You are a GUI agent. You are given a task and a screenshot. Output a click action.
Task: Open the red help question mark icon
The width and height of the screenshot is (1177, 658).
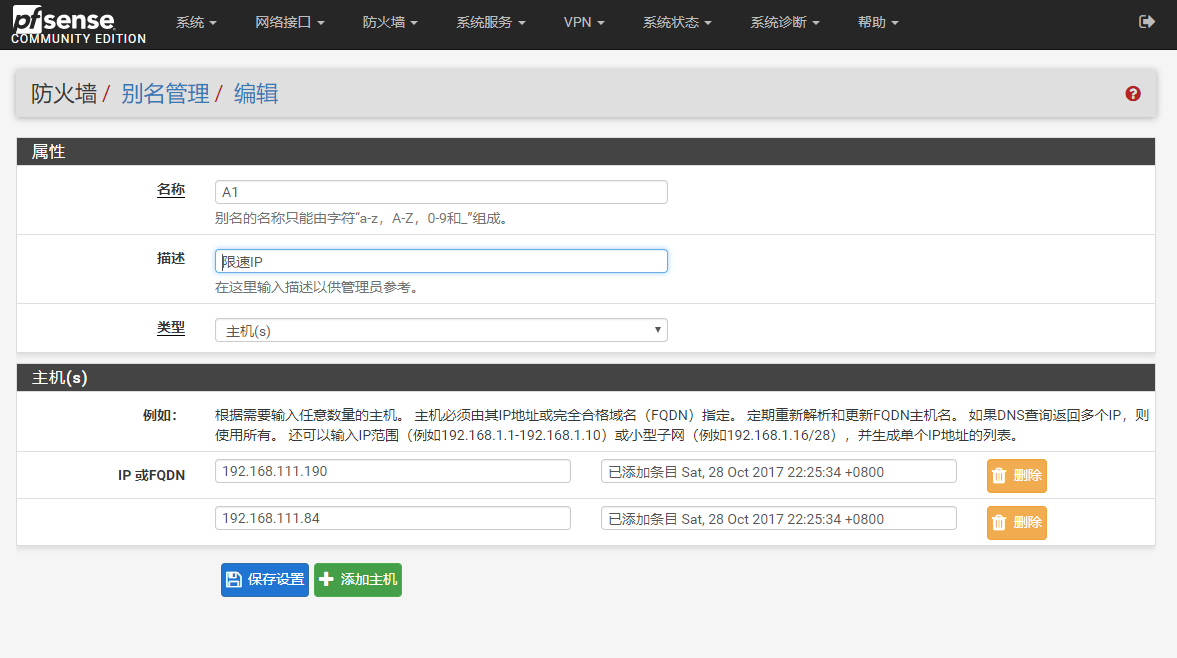coord(1133,94)
